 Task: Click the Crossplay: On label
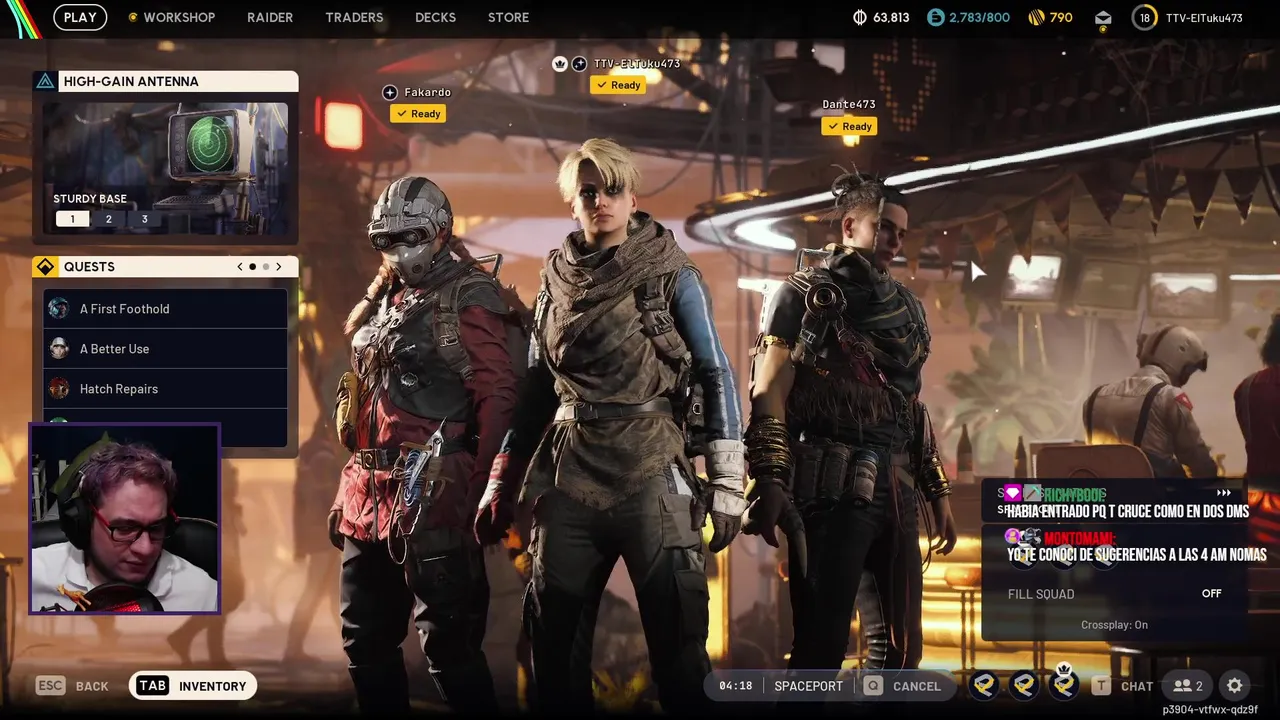click(1114, 625)
